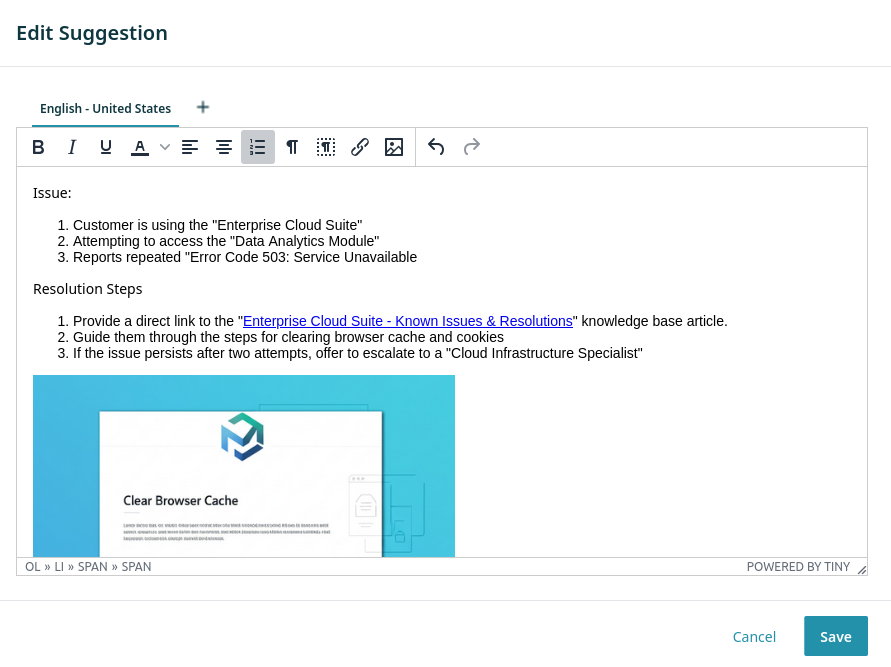Select the English - United States tab
The width and height of the screenshot is (891, 667).
[105, 108]
